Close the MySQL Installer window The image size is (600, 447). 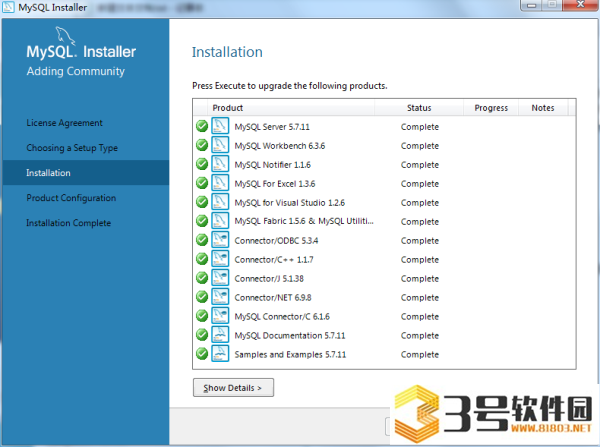[x=580, y=5]
